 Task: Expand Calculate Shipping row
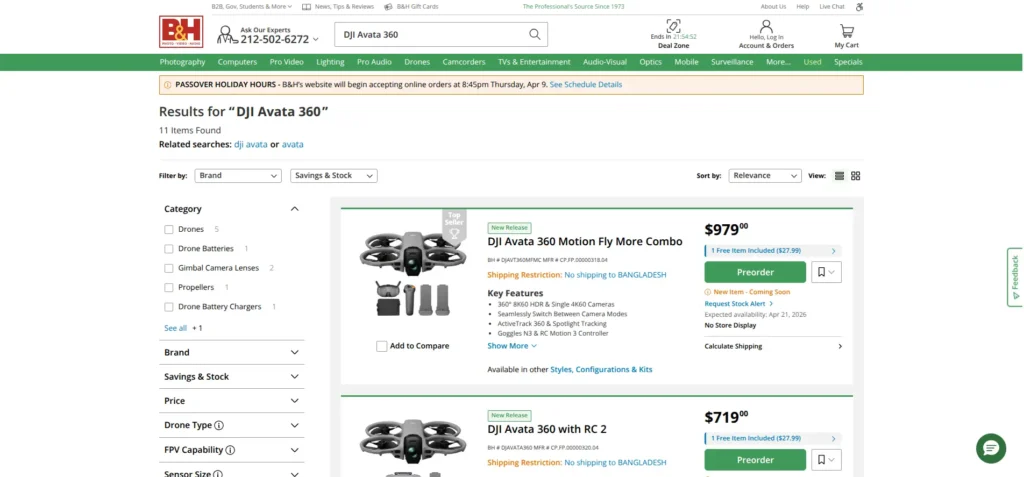(773, 346)
